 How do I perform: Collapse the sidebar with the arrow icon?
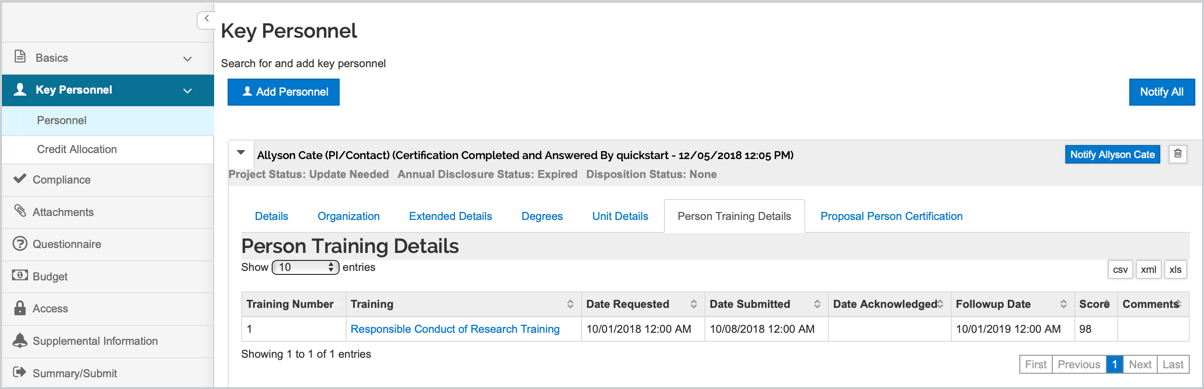click(x=206, y=19)
